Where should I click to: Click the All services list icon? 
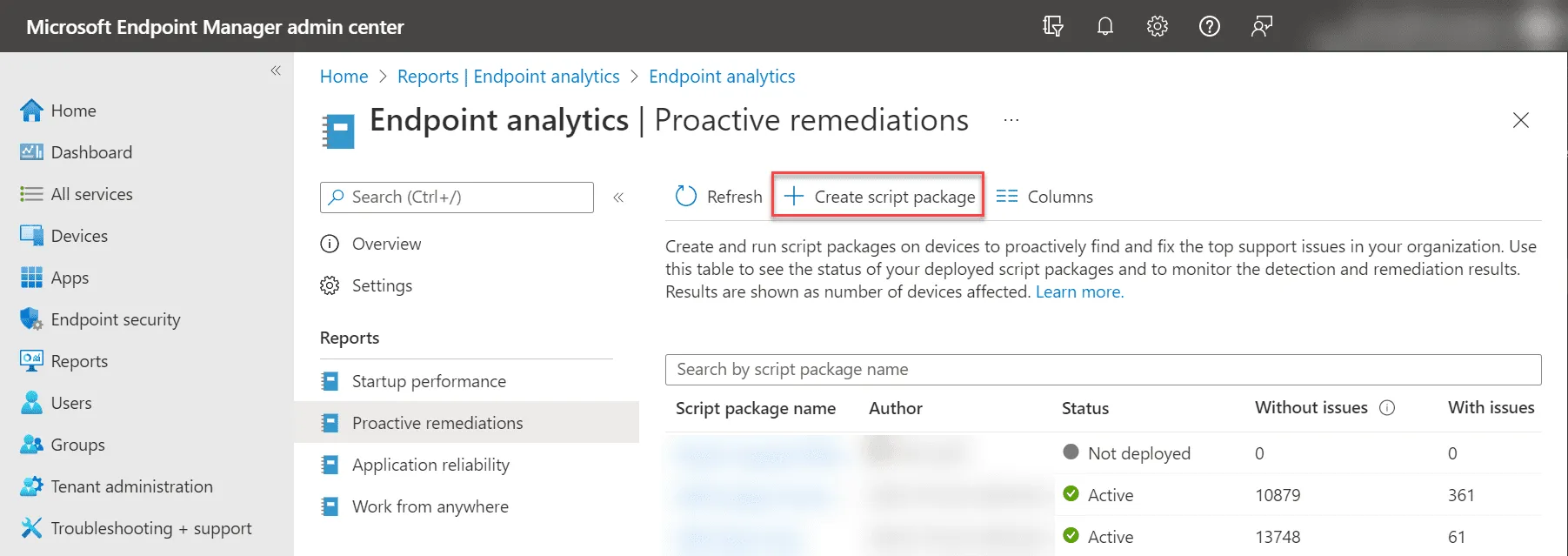tap(31, 194)
